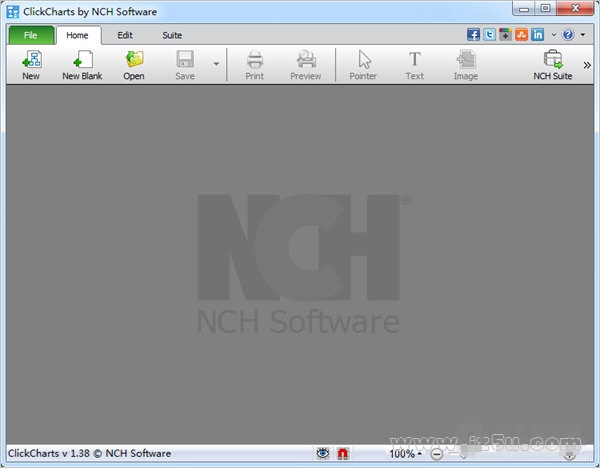This screenshot has height=468, width=600.
Task: Share on LinkedIn icon
Action: click(x=537, y=34)
